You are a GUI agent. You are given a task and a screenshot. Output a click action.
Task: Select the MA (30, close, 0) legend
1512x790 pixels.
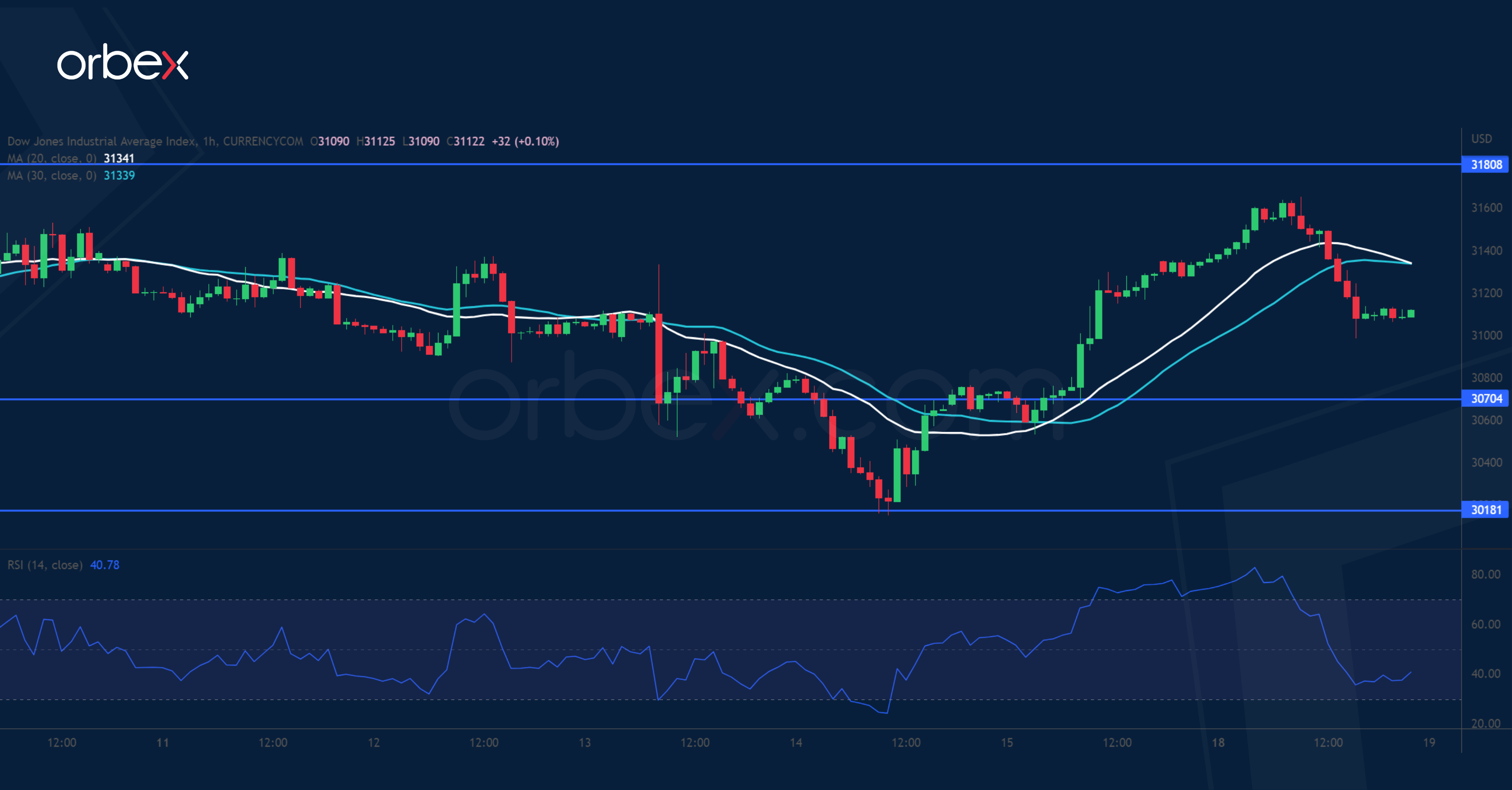[52, 176]
